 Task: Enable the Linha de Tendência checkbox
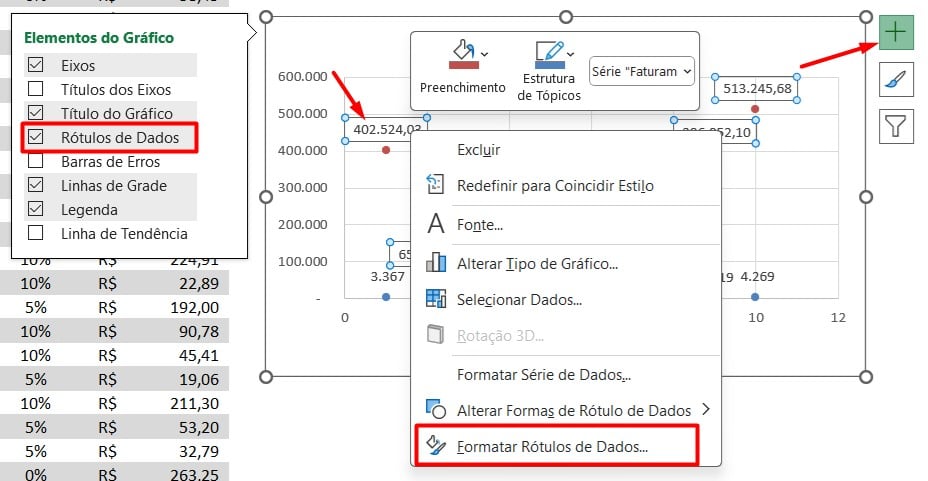[36, 233]
